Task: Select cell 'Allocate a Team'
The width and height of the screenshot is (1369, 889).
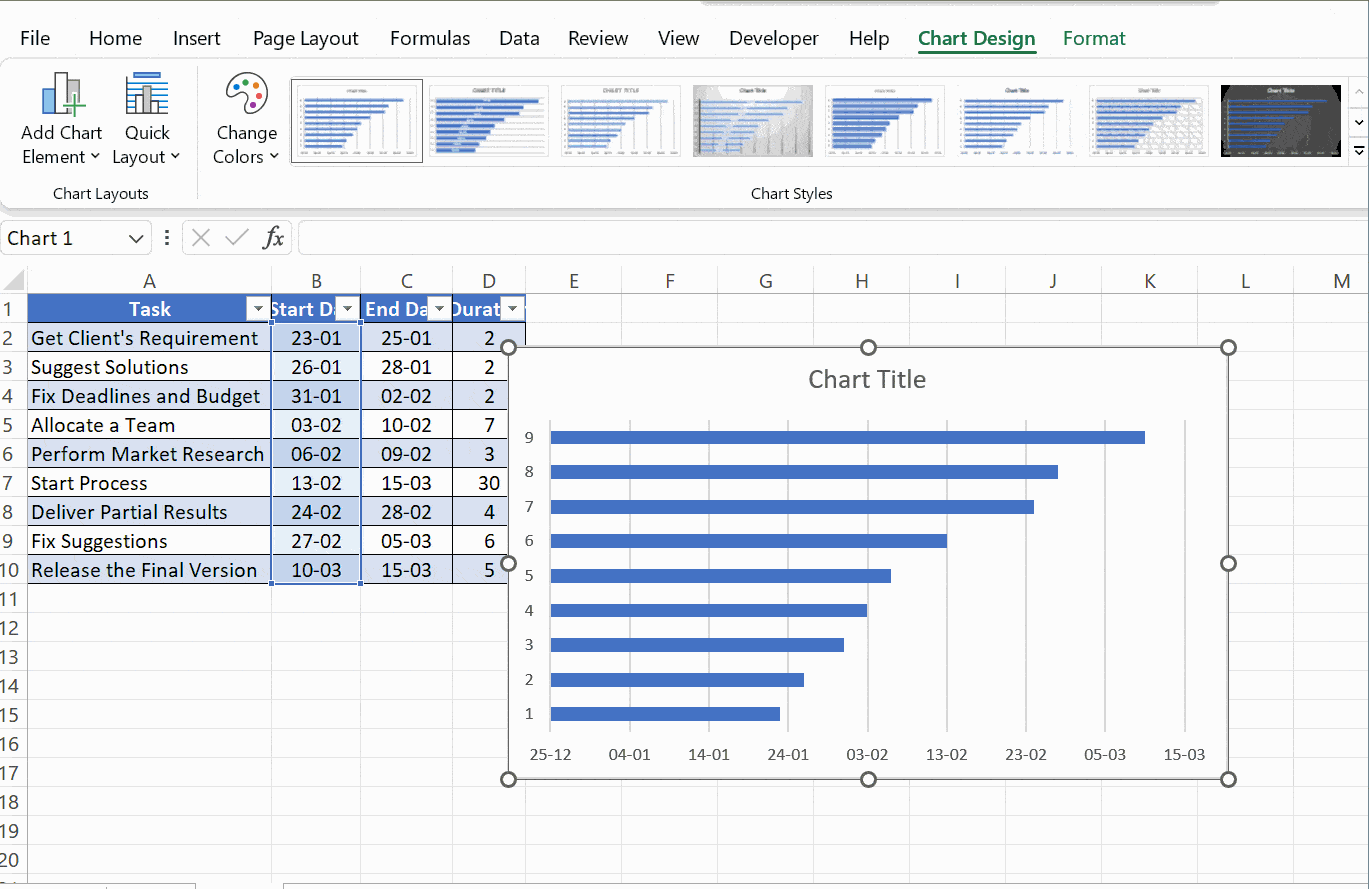Action: tap(149, 425)
